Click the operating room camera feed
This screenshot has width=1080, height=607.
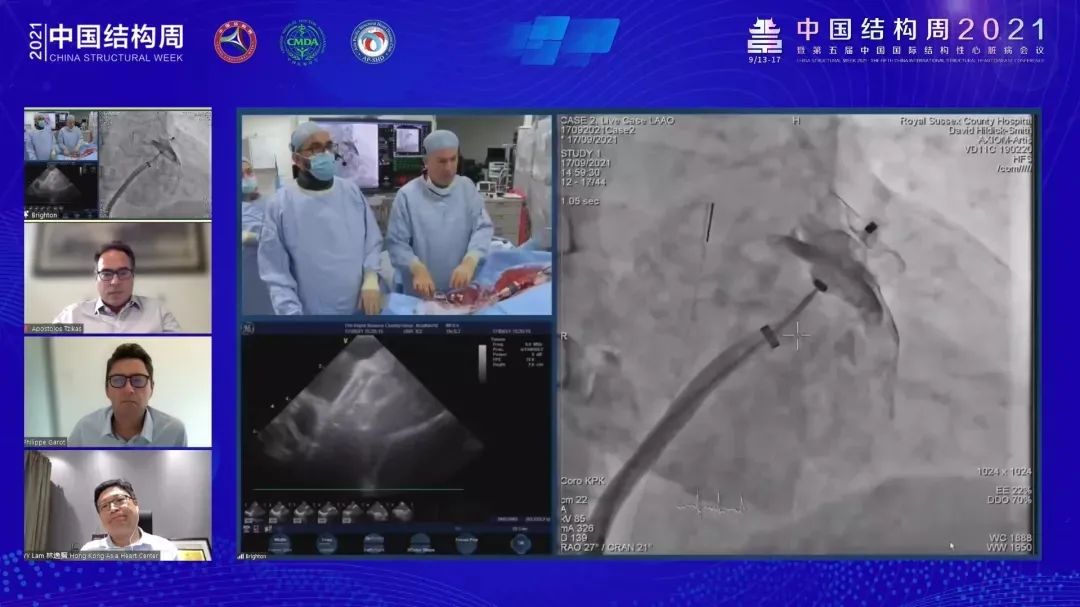[x=396, y=215]
